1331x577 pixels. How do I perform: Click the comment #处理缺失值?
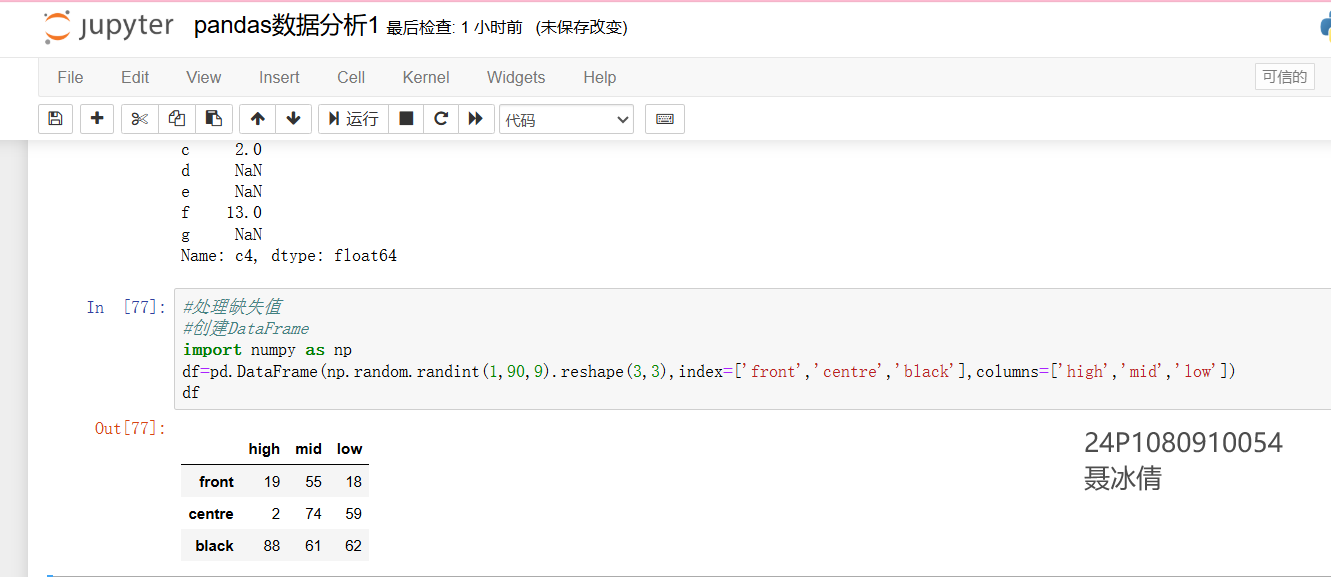point(232,307)
